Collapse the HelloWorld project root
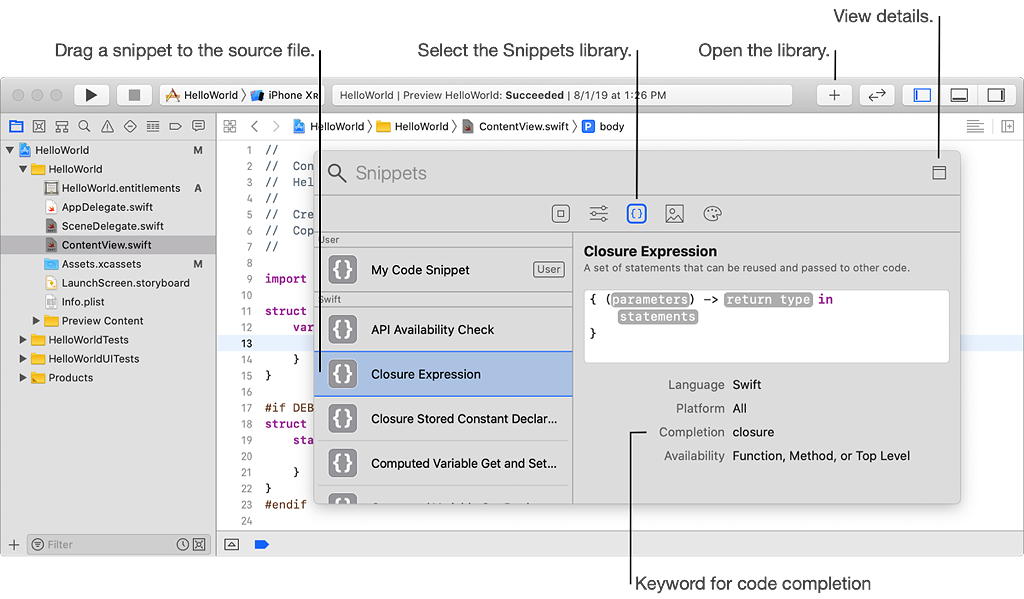This screenshot has height=599, width=1024. point(10,150)
